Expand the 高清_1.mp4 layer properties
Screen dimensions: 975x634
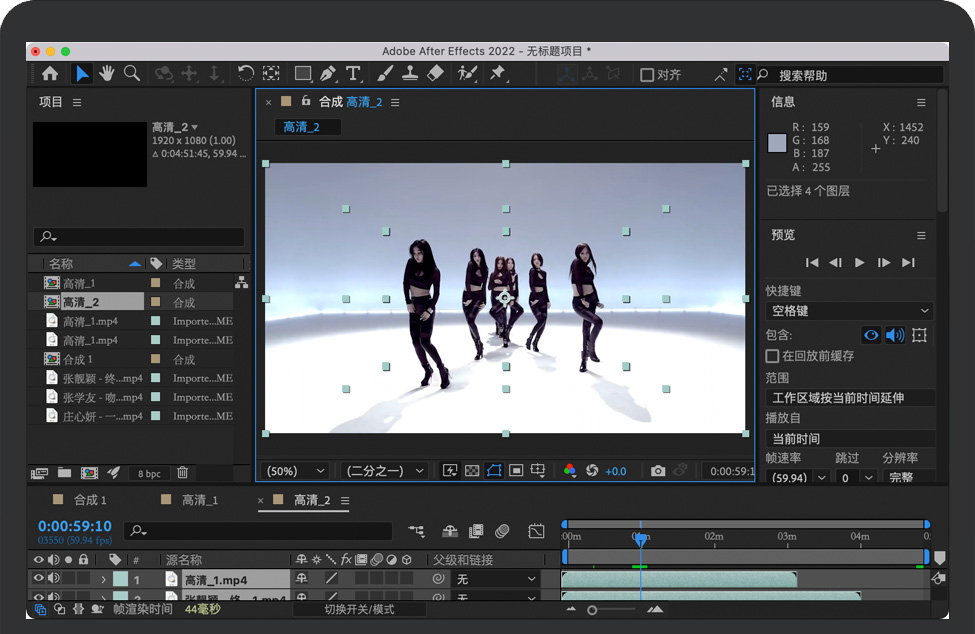103,580
